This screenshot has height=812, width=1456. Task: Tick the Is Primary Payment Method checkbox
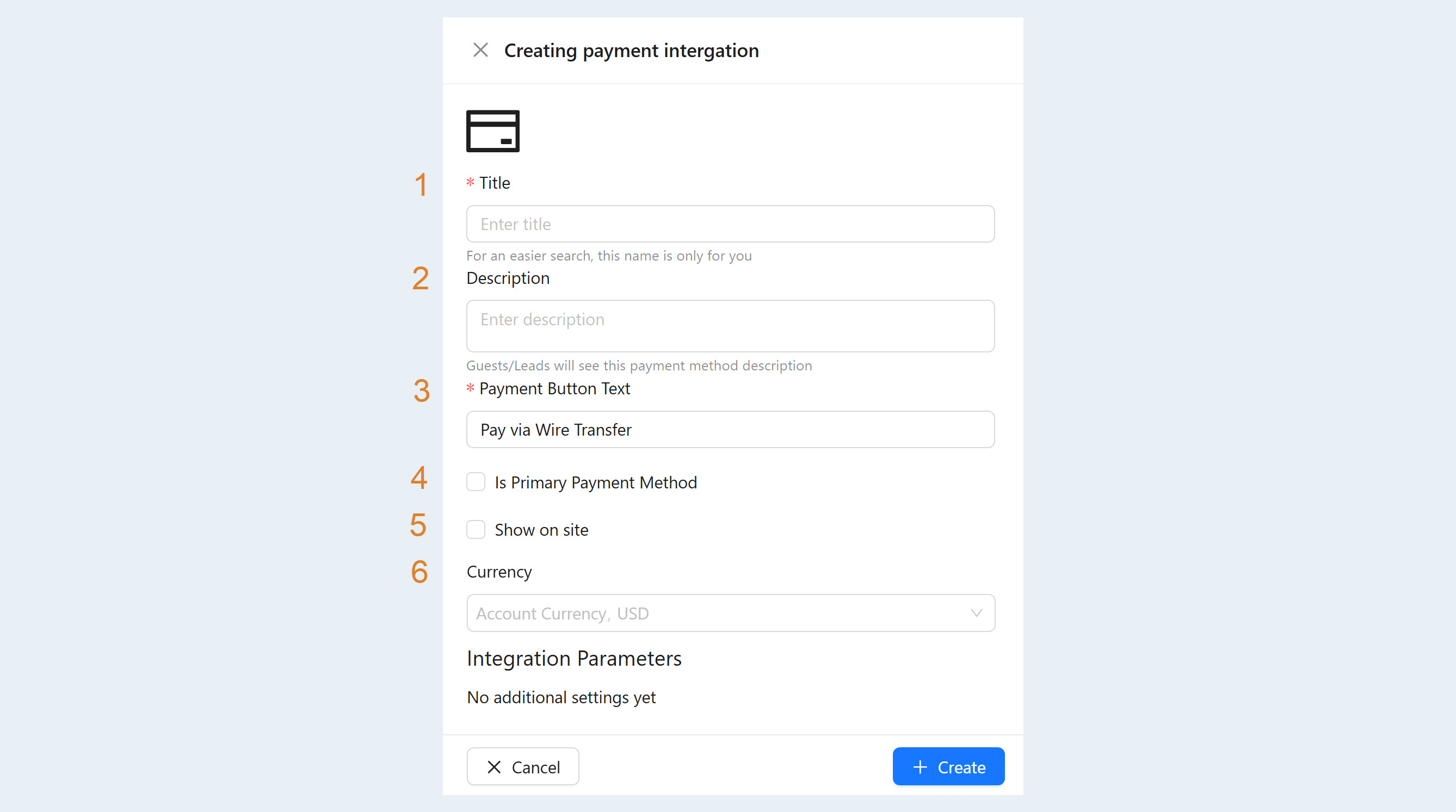pos(476,482)
